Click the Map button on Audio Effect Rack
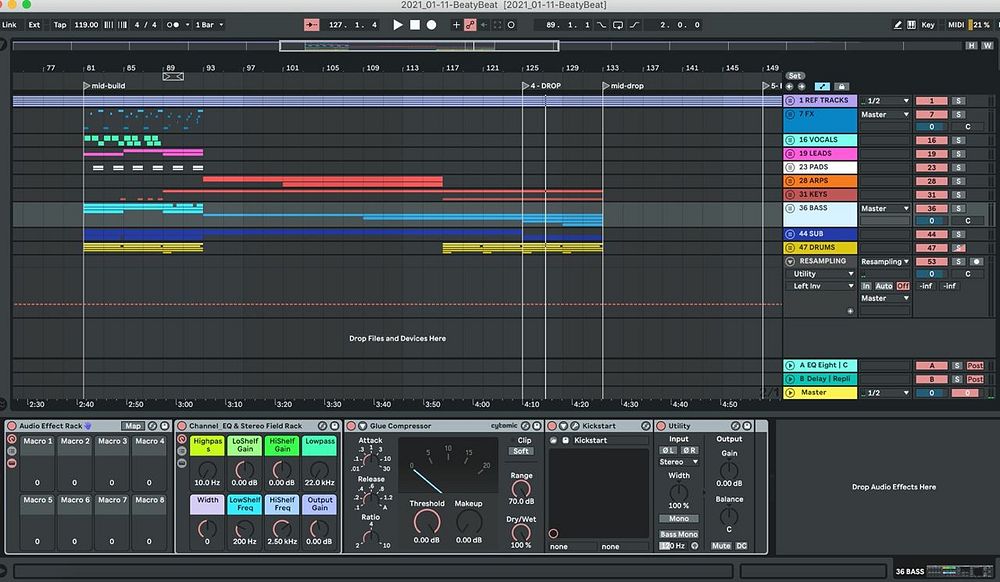1000x582 pixels. [133, 426]
